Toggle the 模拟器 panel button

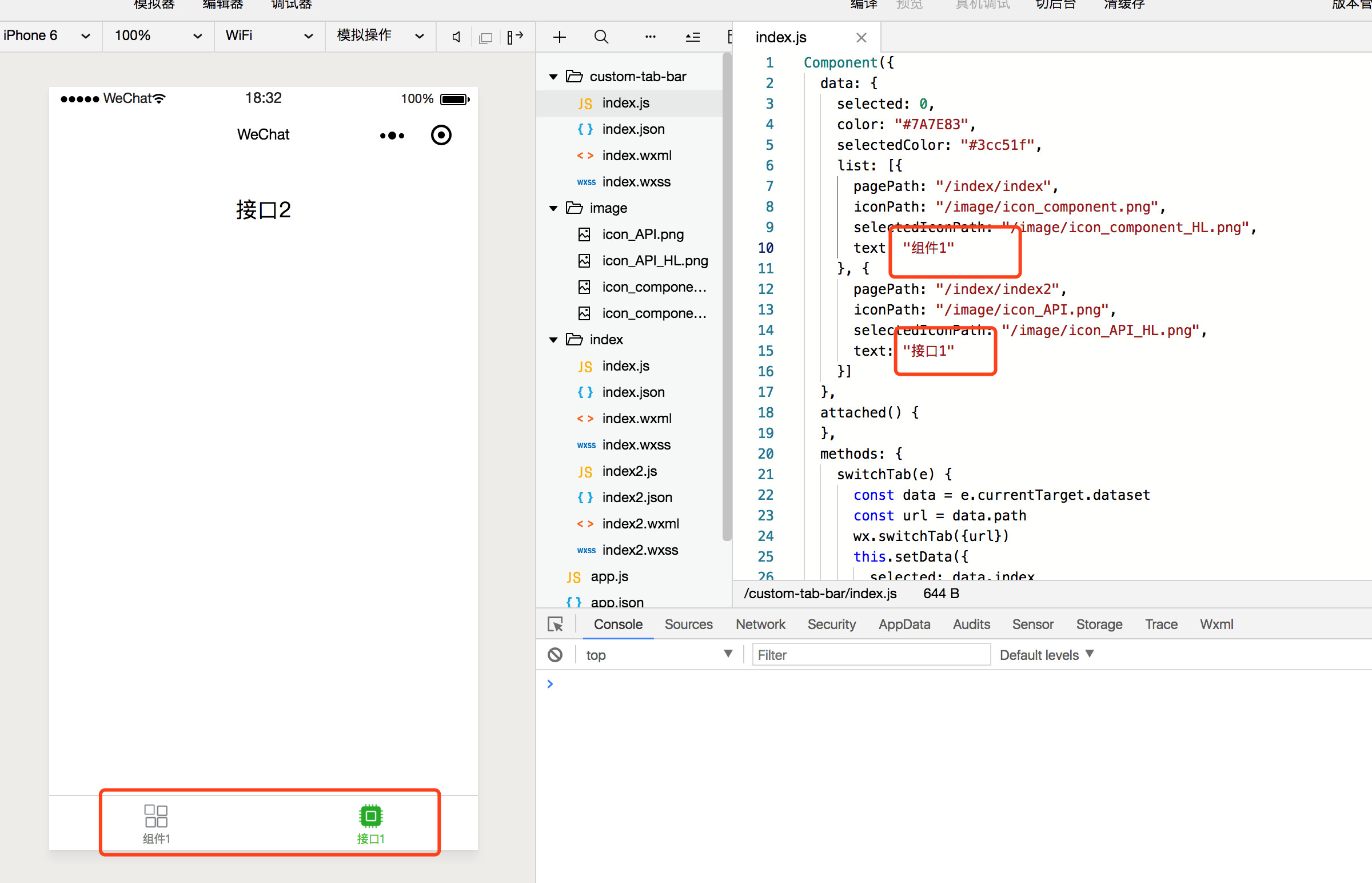coord(154,5)
